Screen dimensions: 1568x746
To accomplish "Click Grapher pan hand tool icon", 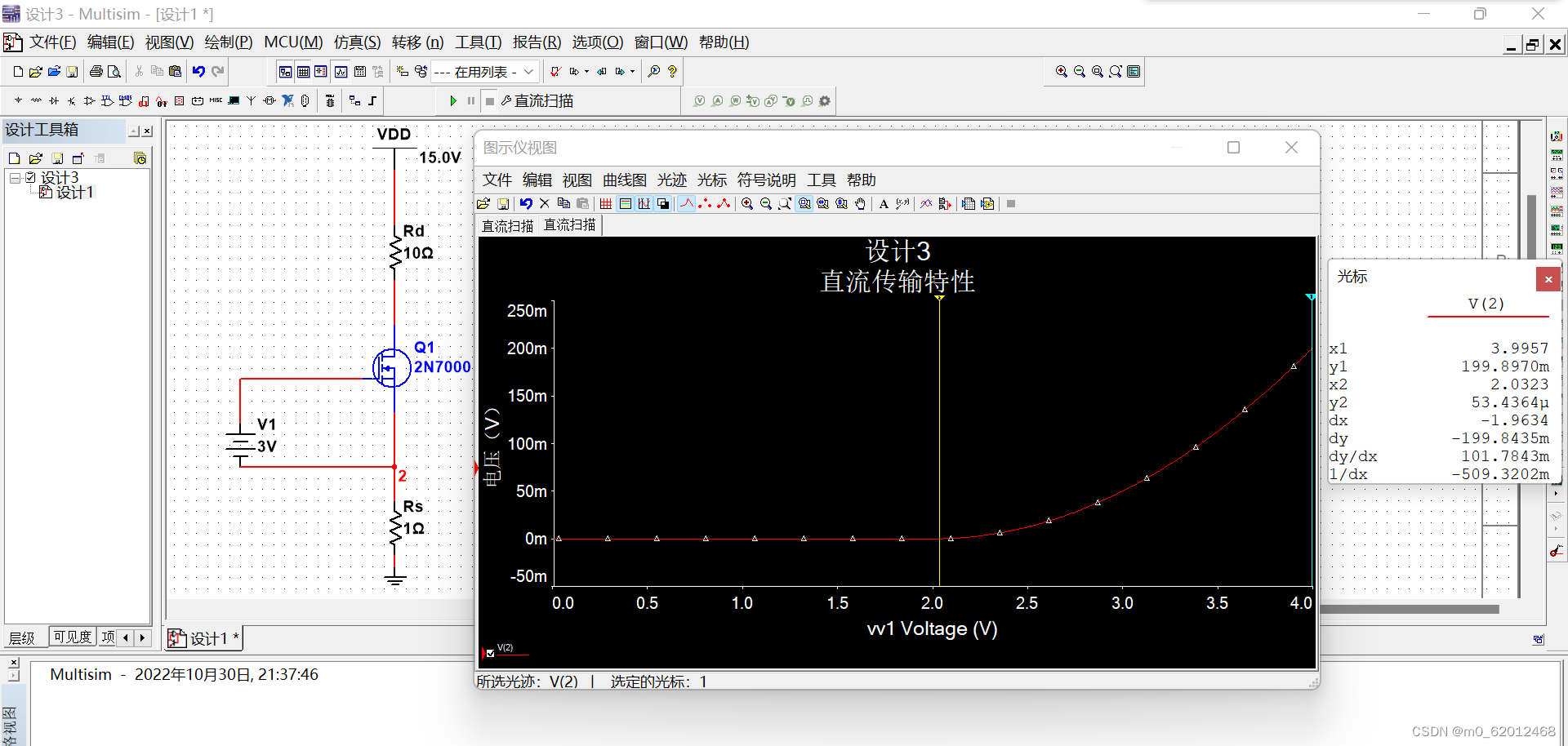I will [860, 204].
